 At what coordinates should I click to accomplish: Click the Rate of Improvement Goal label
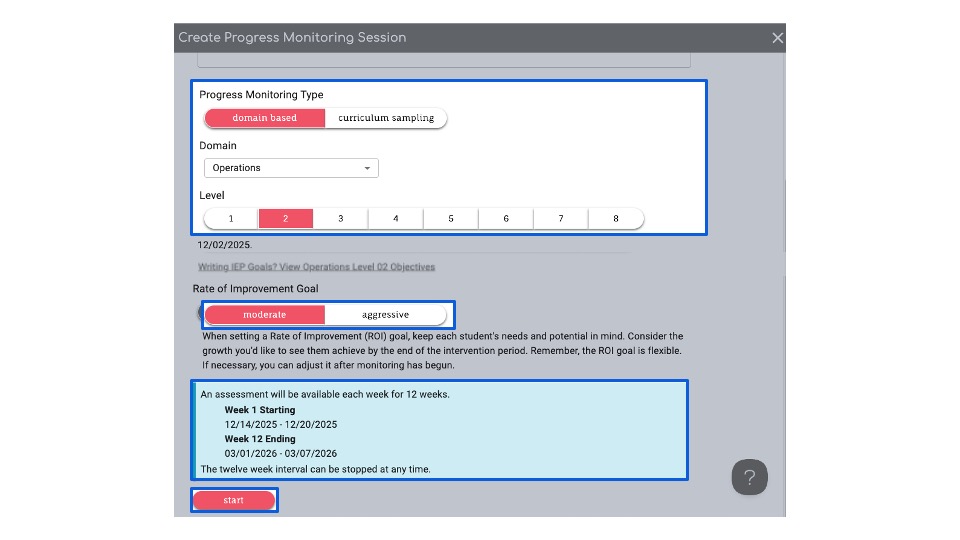click(x=255, y=288)
